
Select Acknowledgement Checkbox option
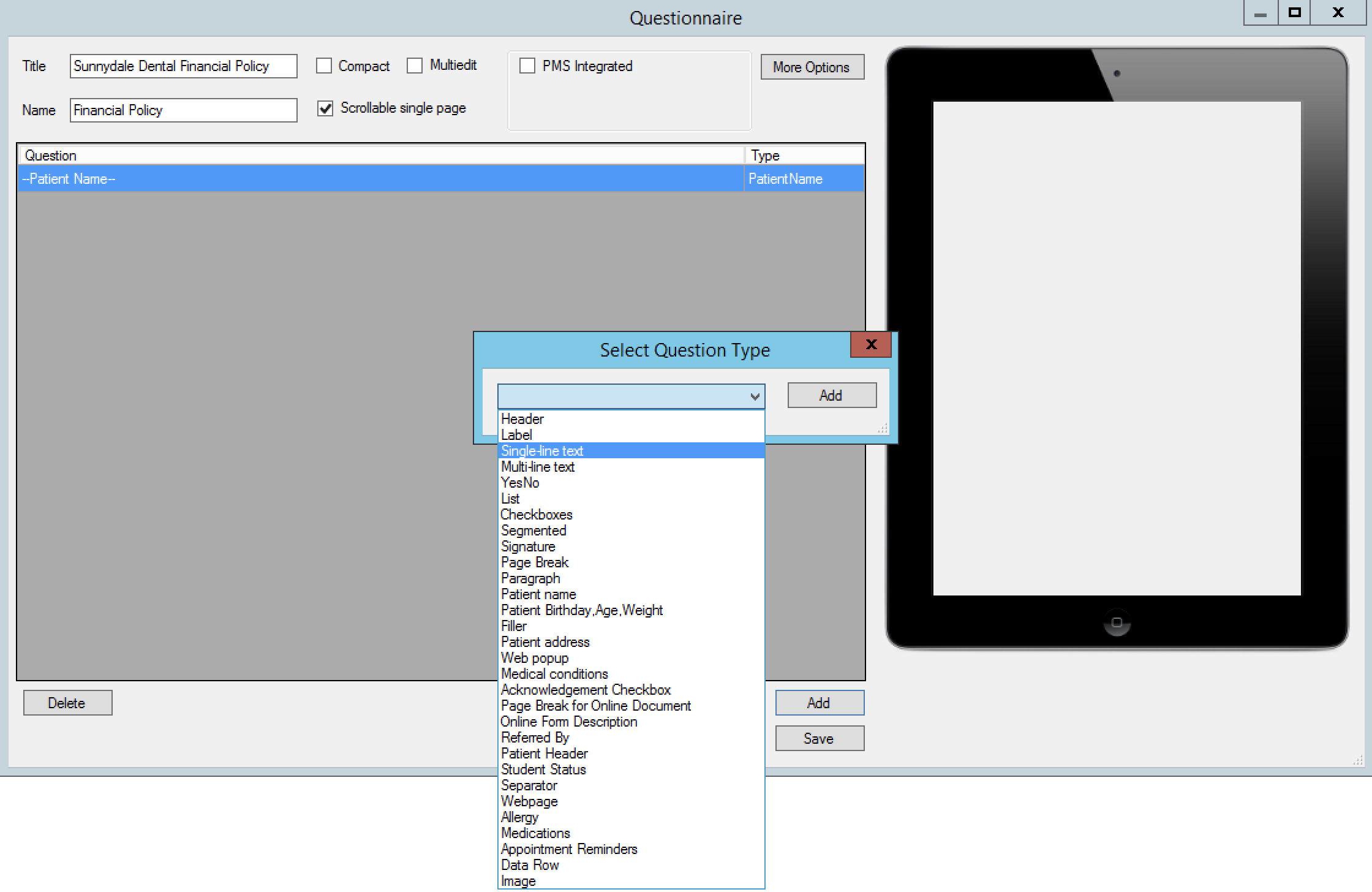(631, 690)
